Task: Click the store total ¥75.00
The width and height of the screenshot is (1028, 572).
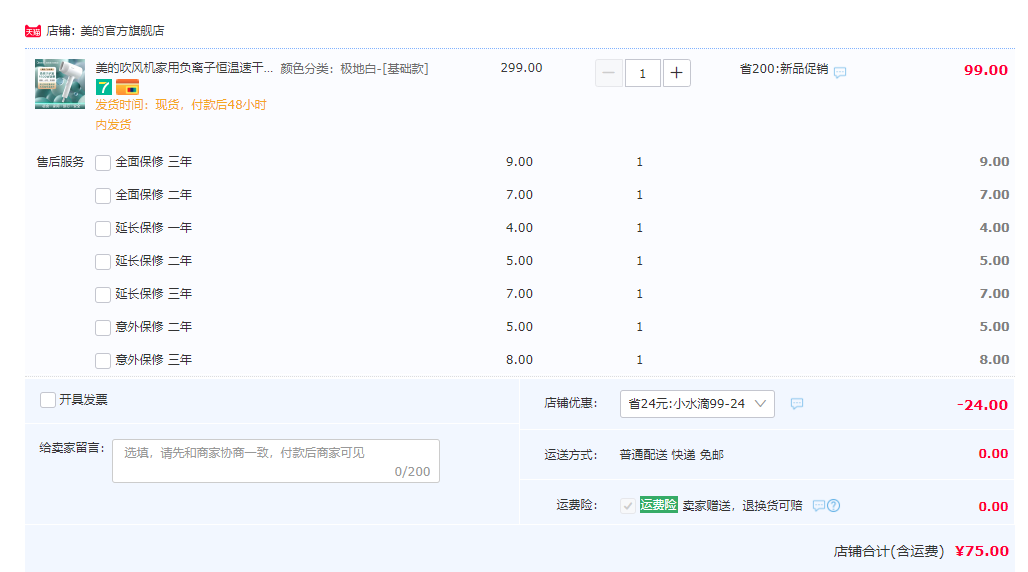Action: [981, 551]
